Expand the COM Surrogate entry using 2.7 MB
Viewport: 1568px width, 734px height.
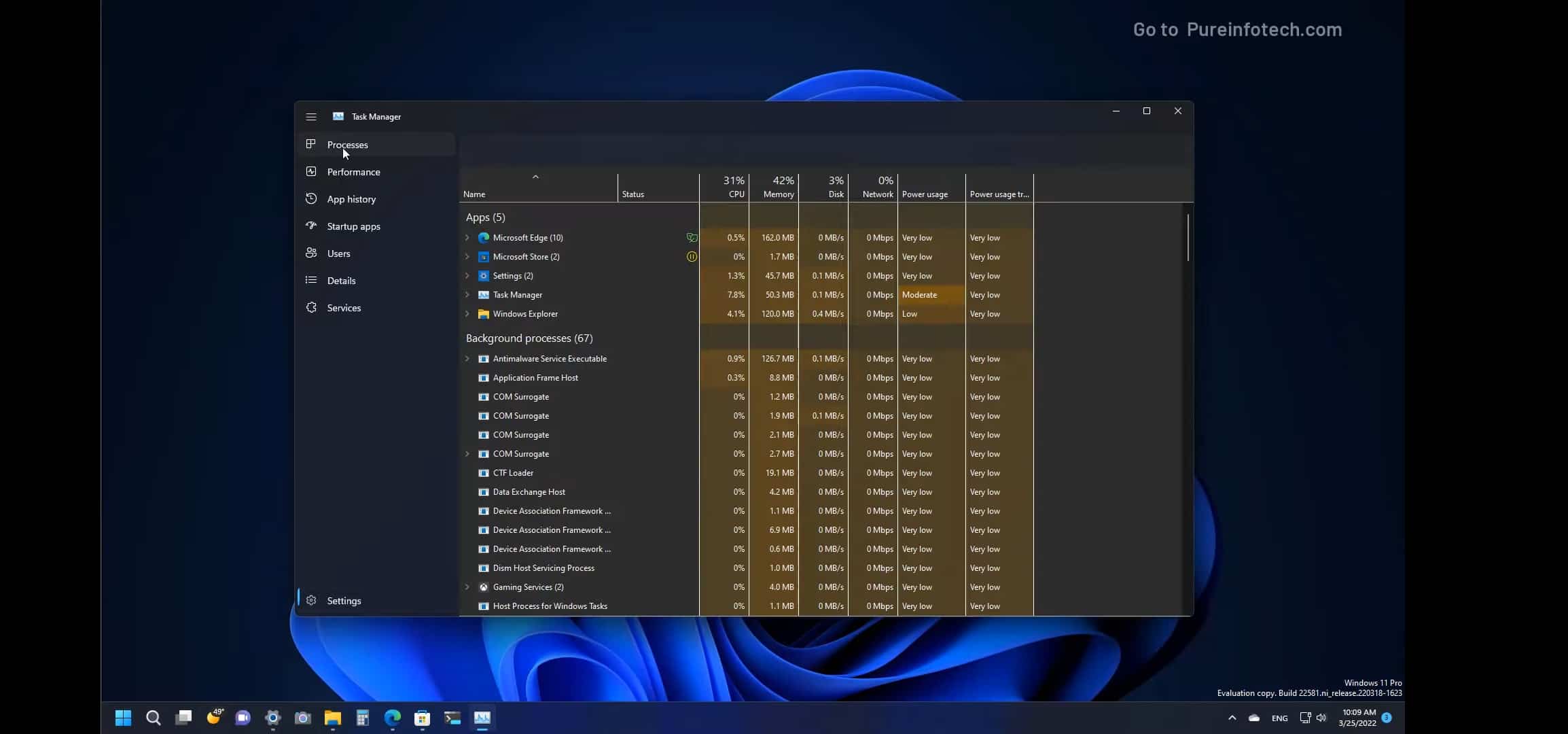pyautogui.click(x=467, y=454)
